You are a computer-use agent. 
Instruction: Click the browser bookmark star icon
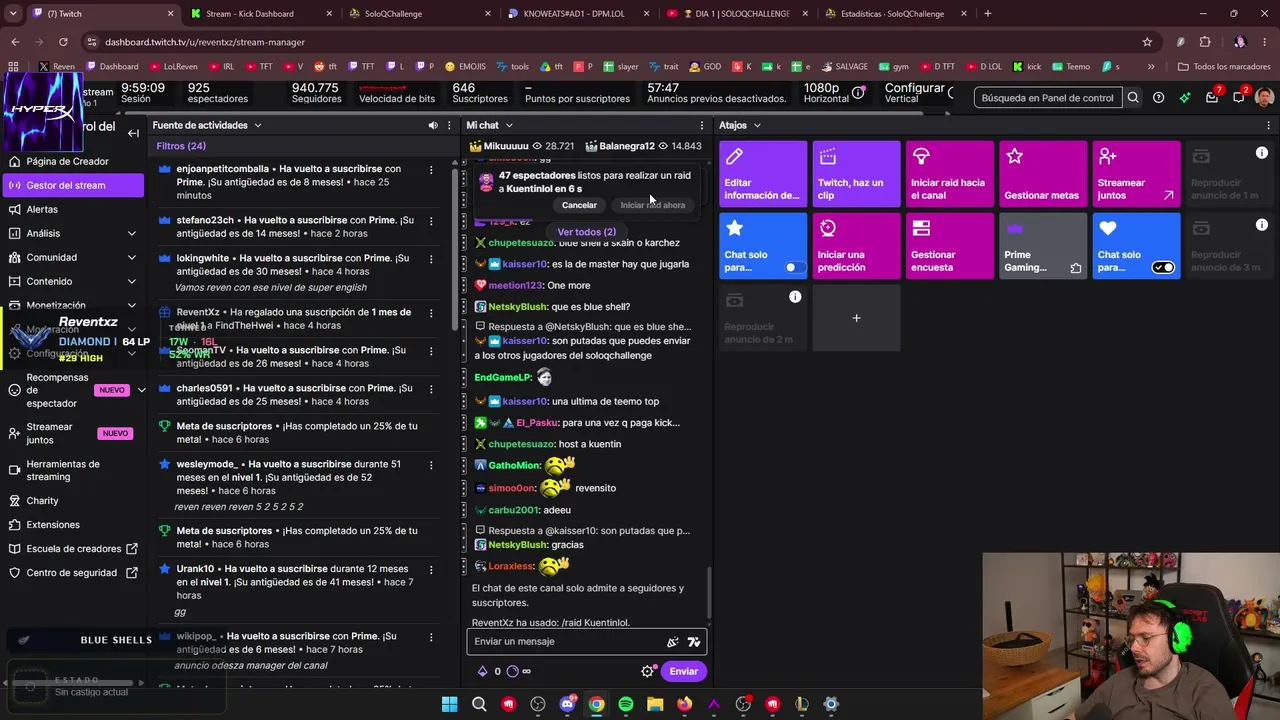(x=1147, y=42)
